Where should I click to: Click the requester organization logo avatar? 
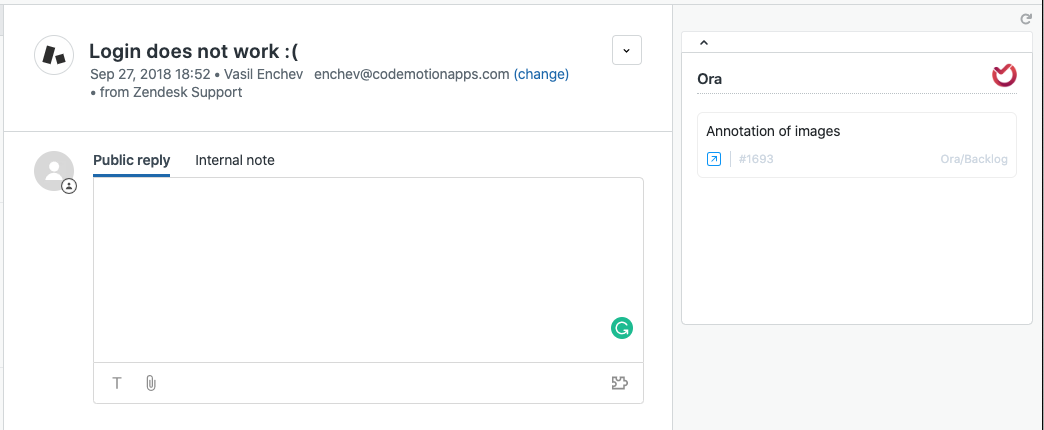pos(55,55)
